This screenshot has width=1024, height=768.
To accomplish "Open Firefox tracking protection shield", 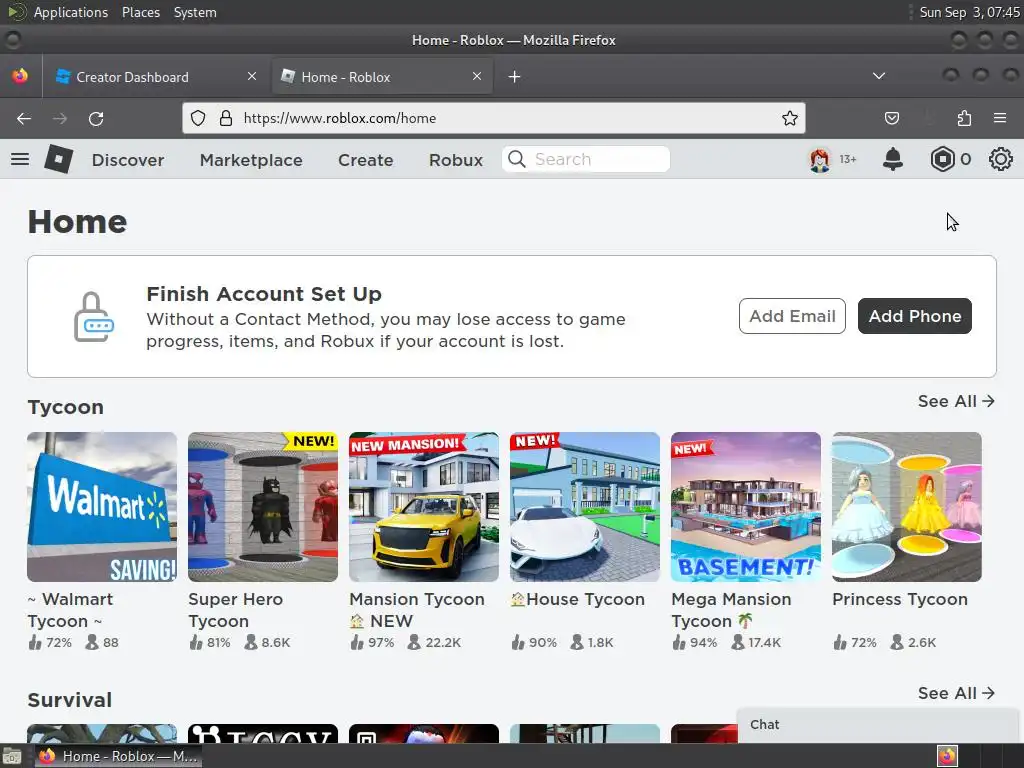I will click(198, 118).
